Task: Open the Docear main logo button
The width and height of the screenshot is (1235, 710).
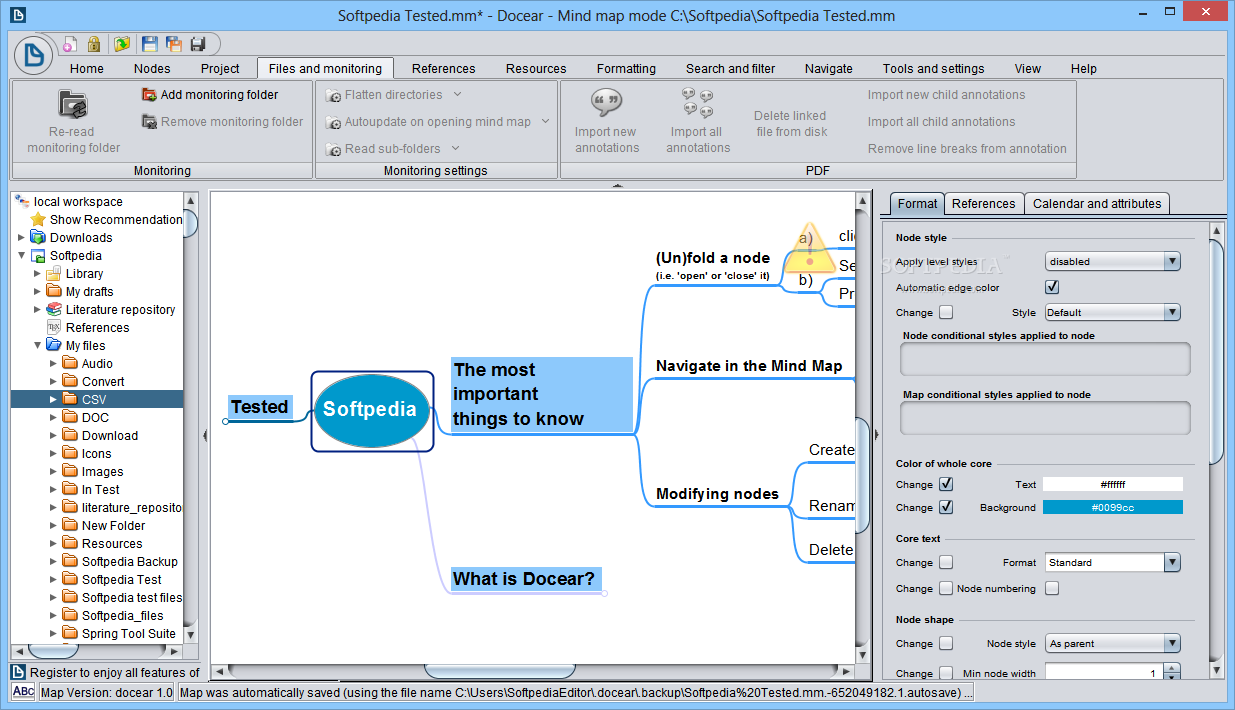Action: (x=33, y=54)
